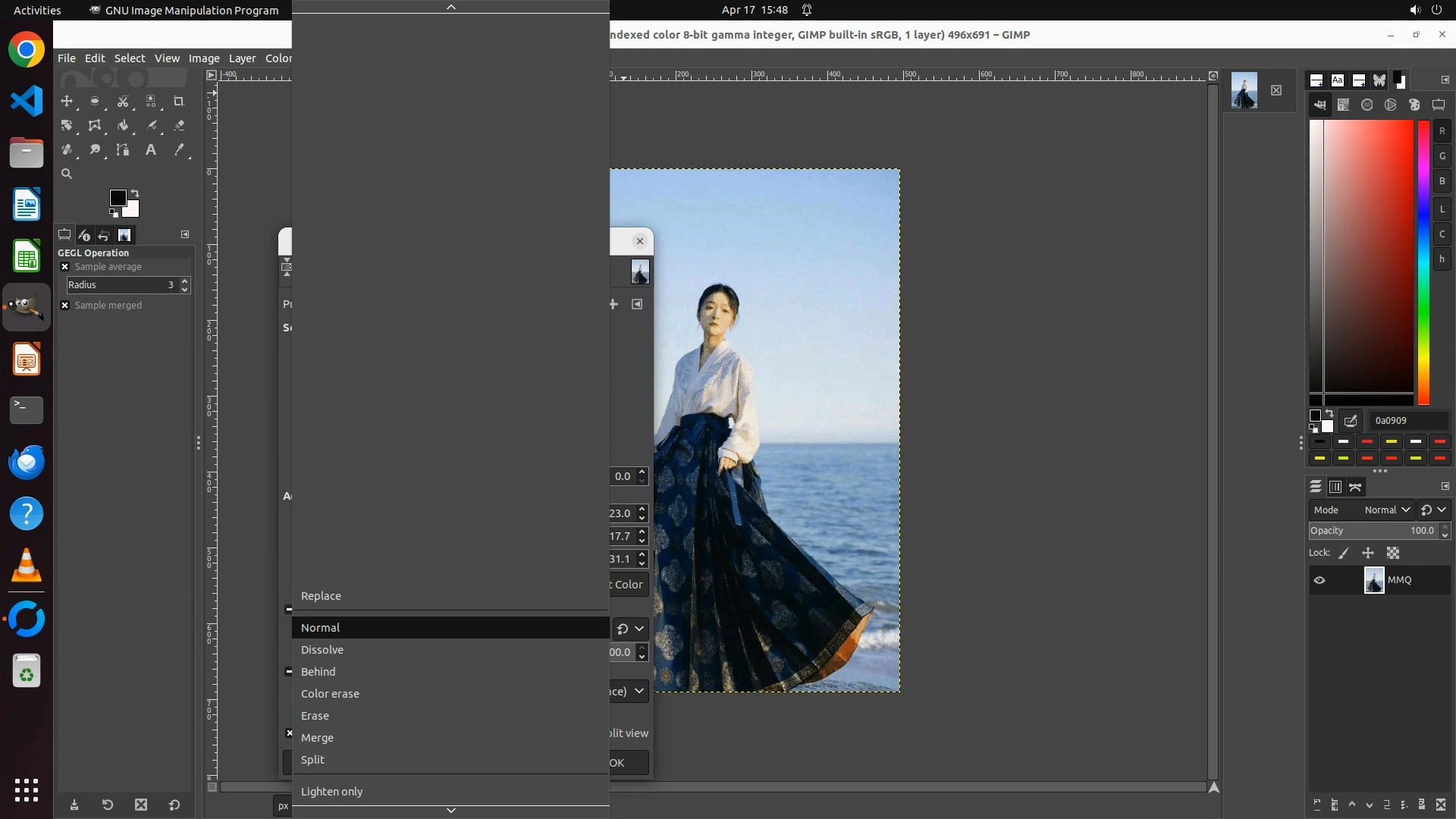Screen dimensions: 1456x819
Task: Select the Text tool
Action: tap(151, 149)
